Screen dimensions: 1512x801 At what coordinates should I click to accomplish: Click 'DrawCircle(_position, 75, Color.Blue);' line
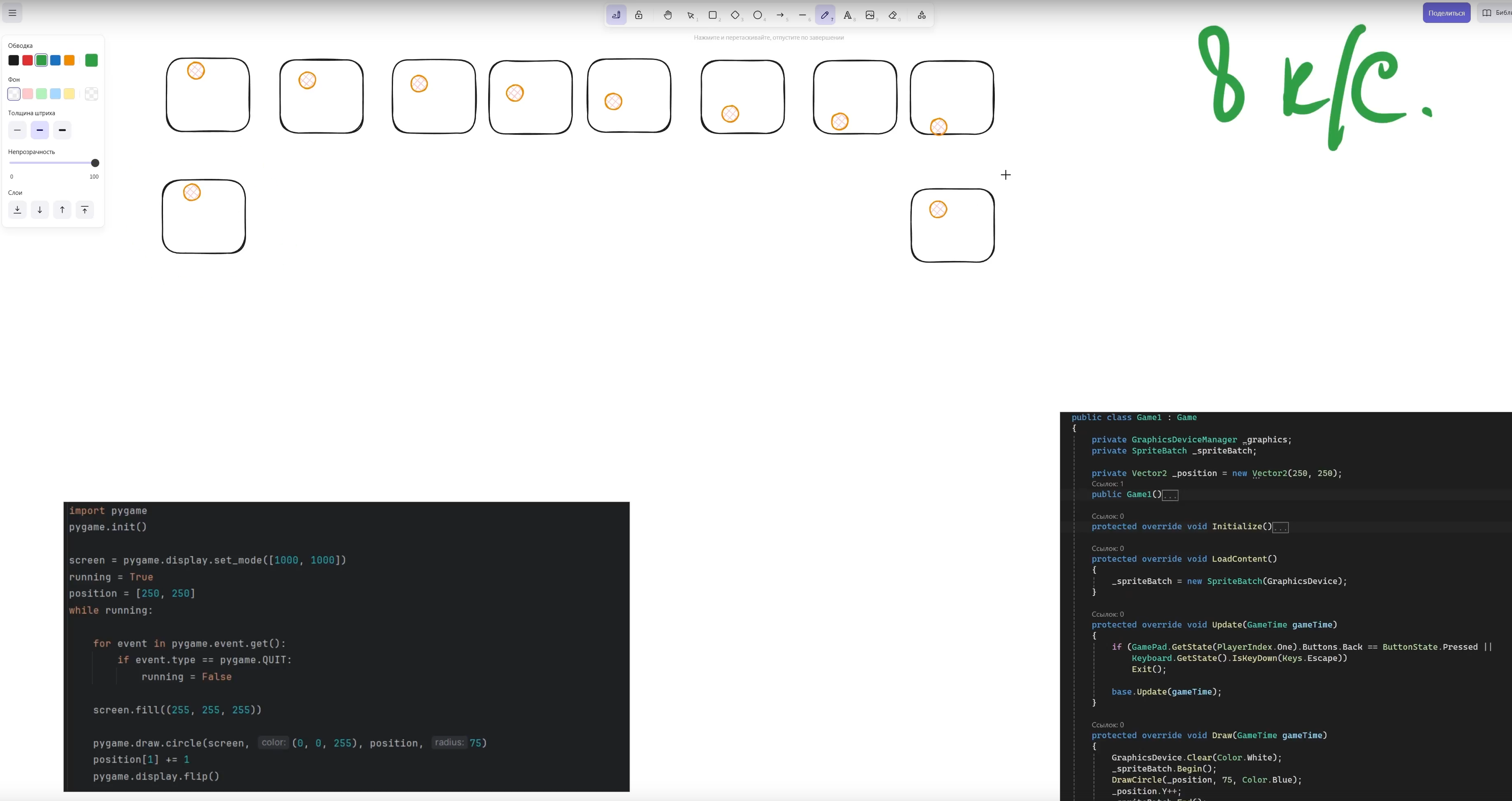(x=1206, y=780)
